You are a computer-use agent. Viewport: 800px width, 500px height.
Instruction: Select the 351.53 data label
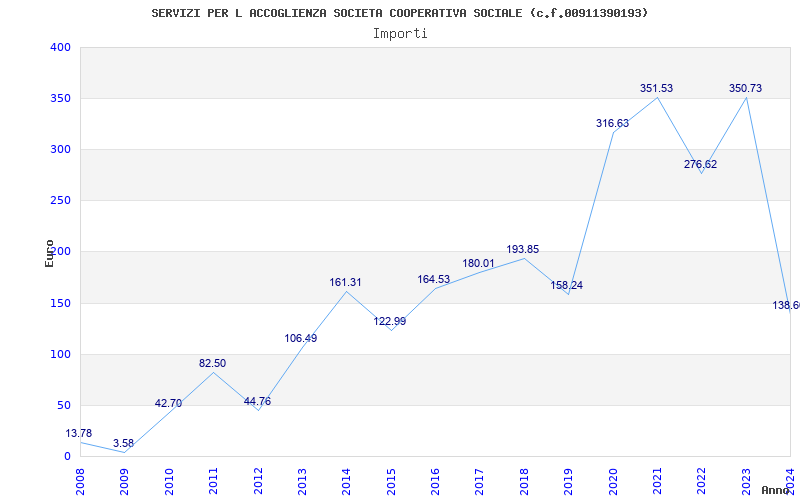657,88
